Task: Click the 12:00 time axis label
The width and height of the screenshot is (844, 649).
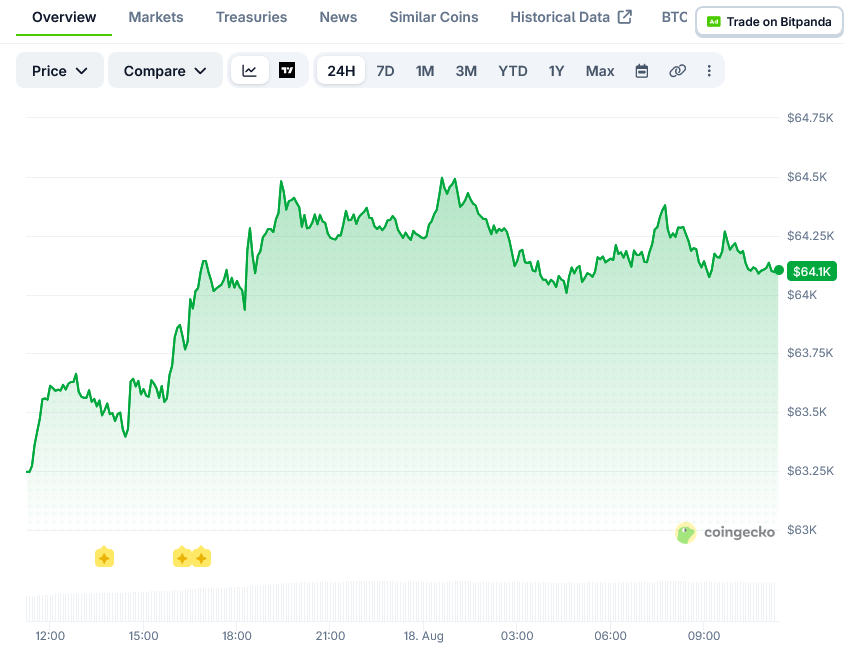Action: click(50, 636)
